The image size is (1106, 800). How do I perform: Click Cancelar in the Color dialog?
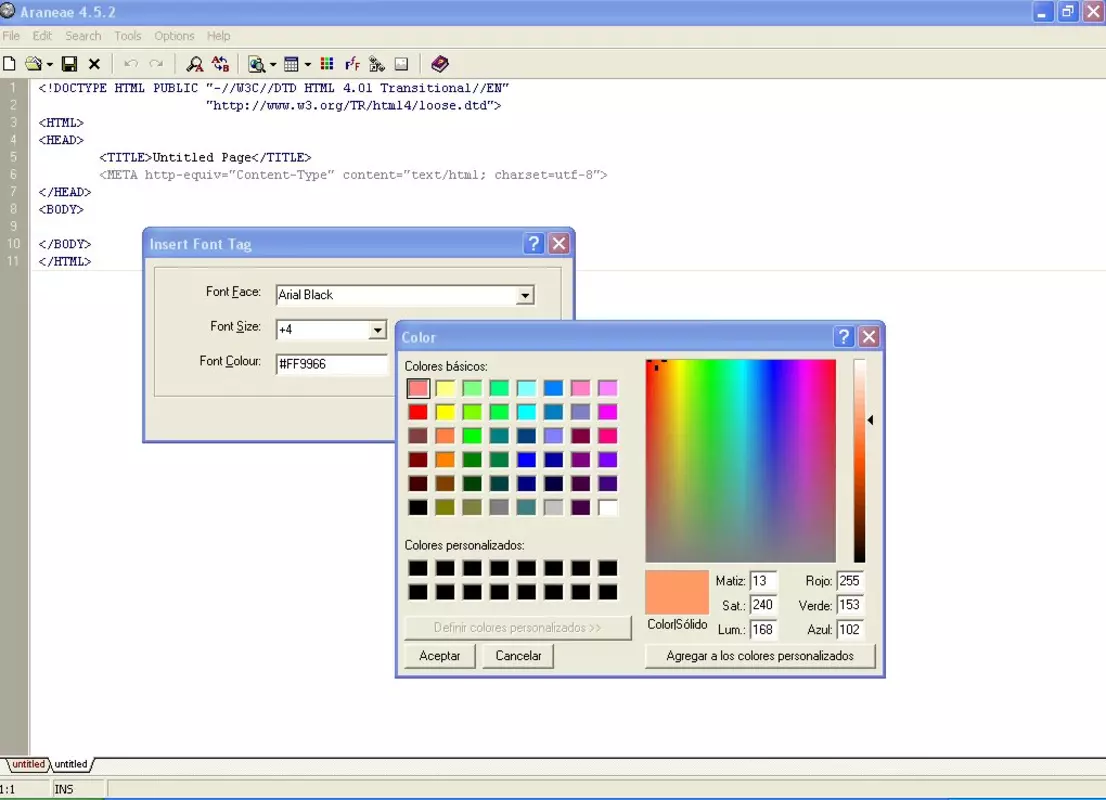518,655
